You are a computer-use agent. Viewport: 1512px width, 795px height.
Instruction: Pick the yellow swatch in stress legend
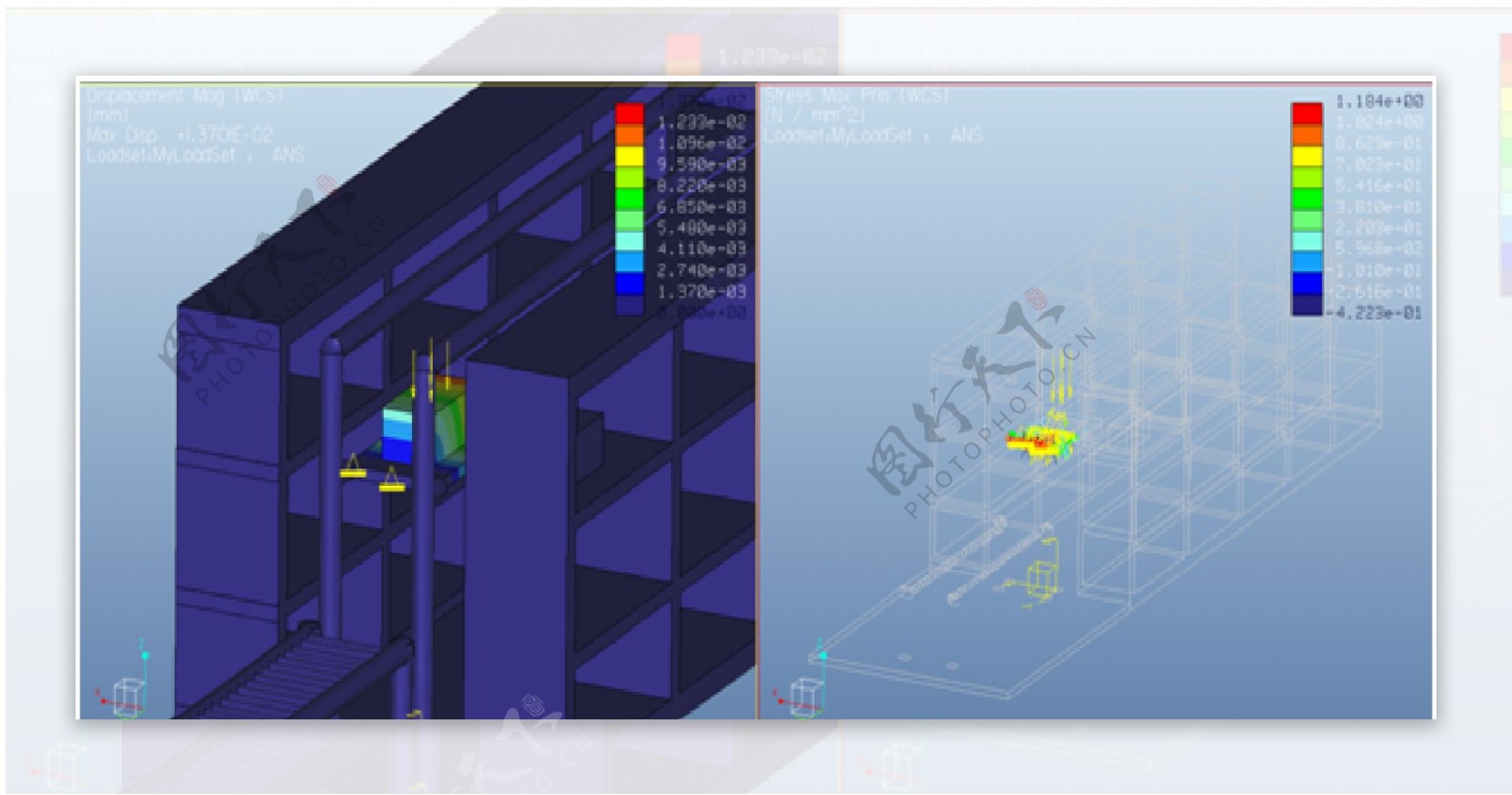pyautogui.click(x=1307, y=156)
